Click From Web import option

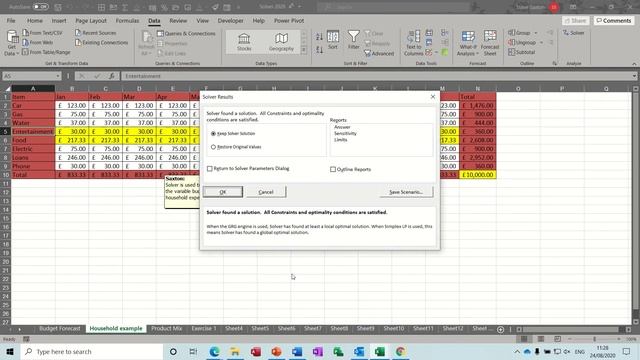38,42
